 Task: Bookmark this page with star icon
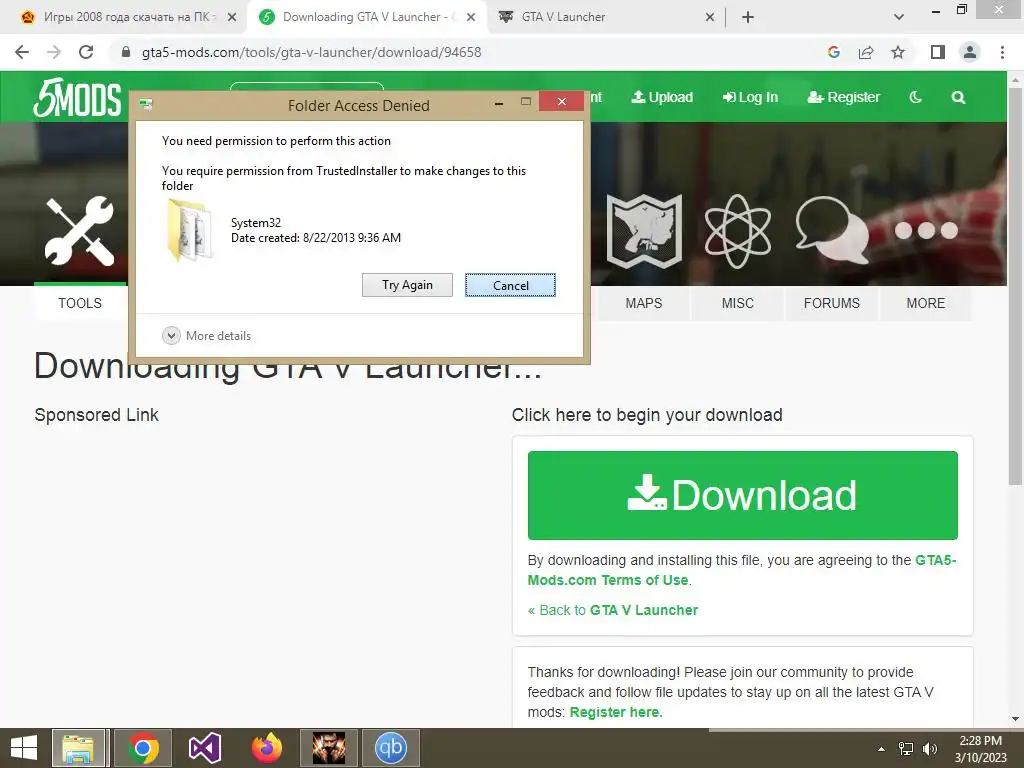898,52
